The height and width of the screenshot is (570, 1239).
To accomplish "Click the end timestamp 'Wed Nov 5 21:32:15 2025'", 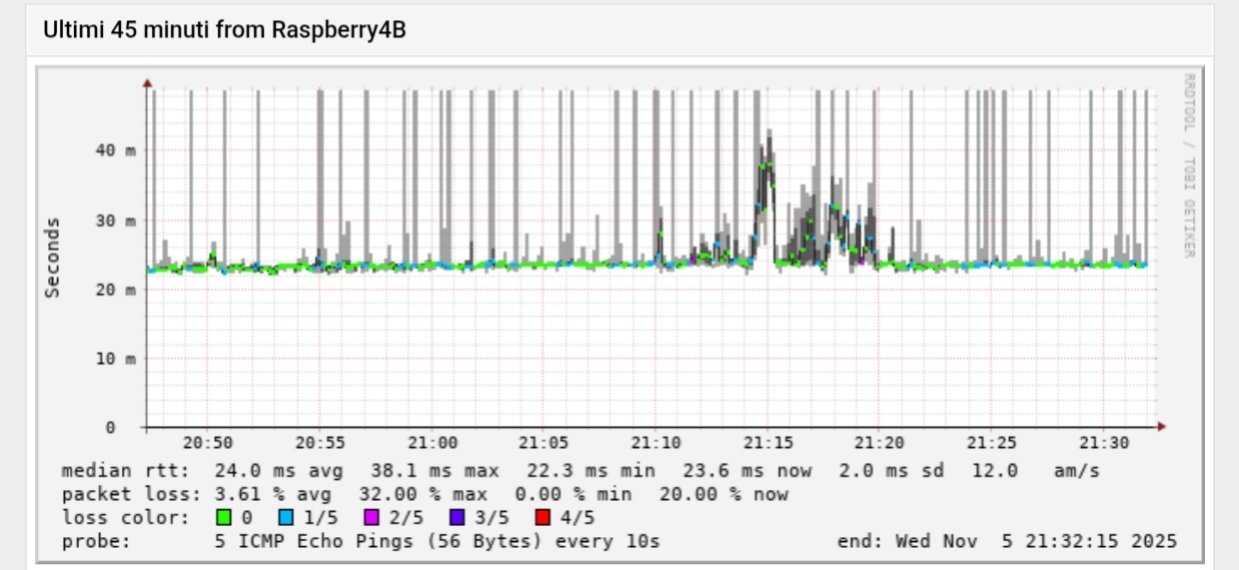I will [x=1036, y=541].
